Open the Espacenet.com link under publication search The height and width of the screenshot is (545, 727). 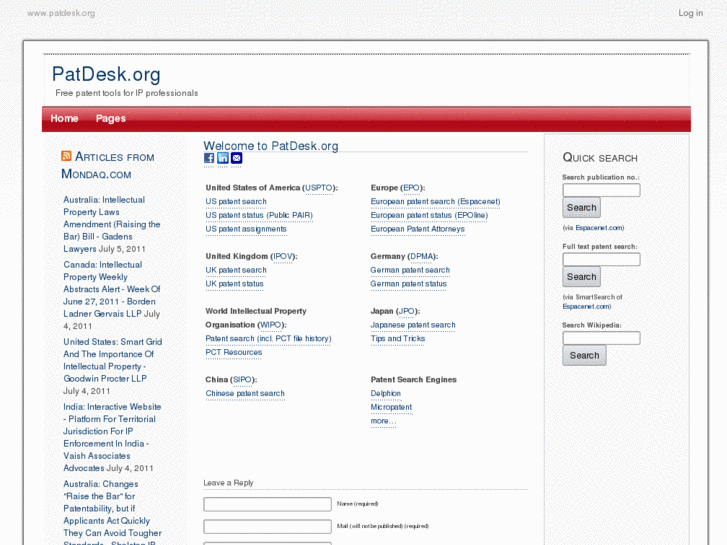click(599, 228)
